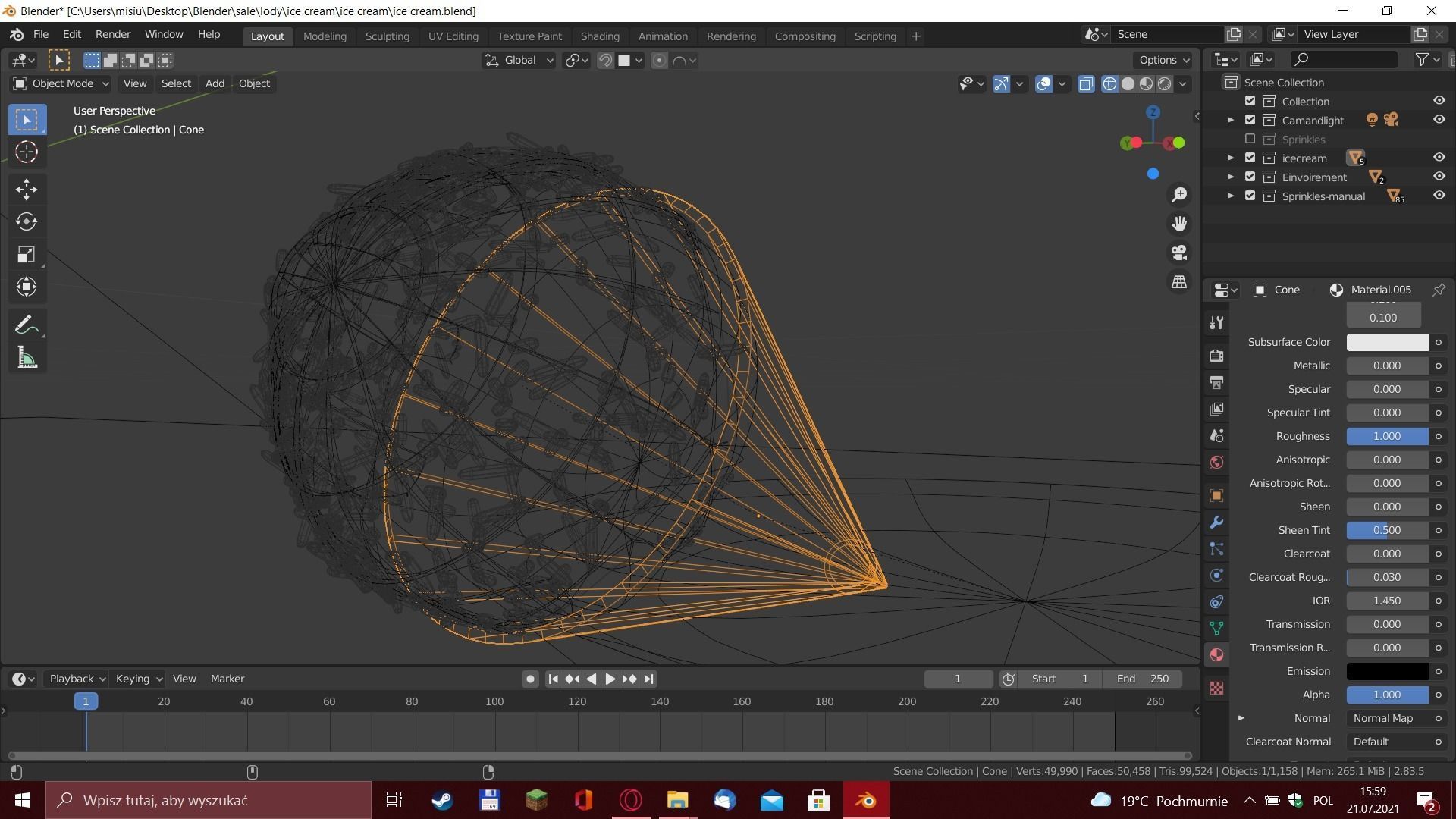The image size is (1456, 819).
Task: Open the Object Mode dropdown
Action: pyautogui.click(x=61, y=83)
